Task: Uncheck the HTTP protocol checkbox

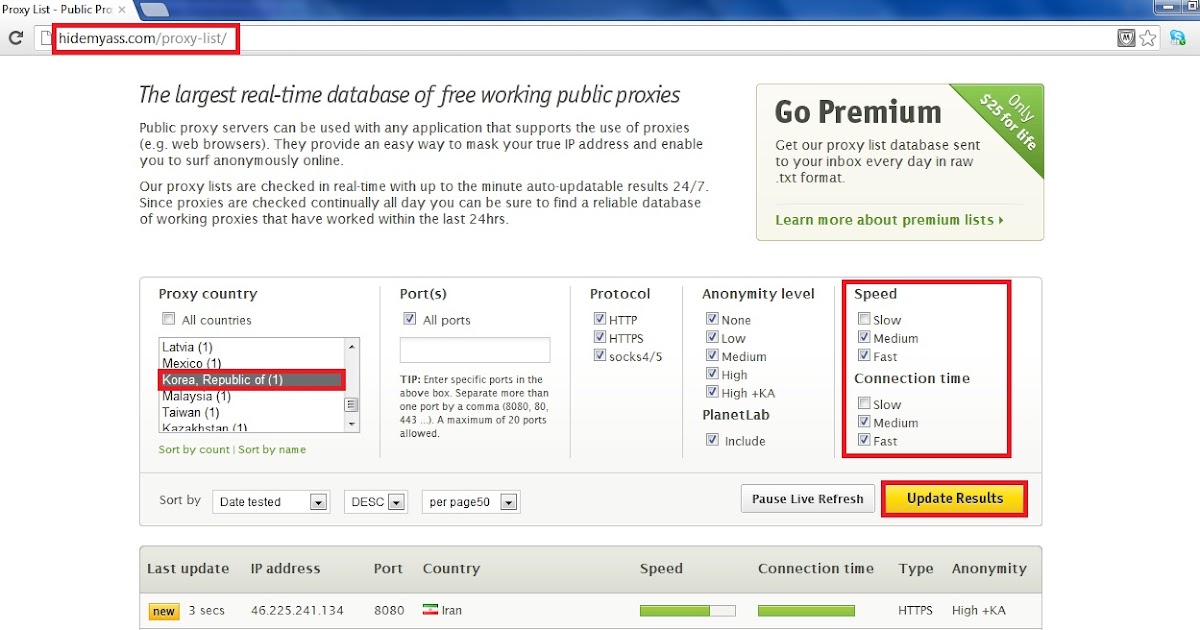Action: (x=600, y=319)
